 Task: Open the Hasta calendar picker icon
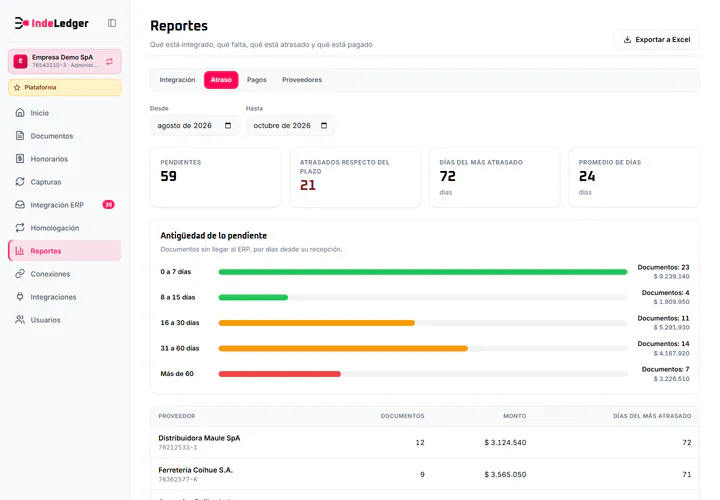point(324,125)
